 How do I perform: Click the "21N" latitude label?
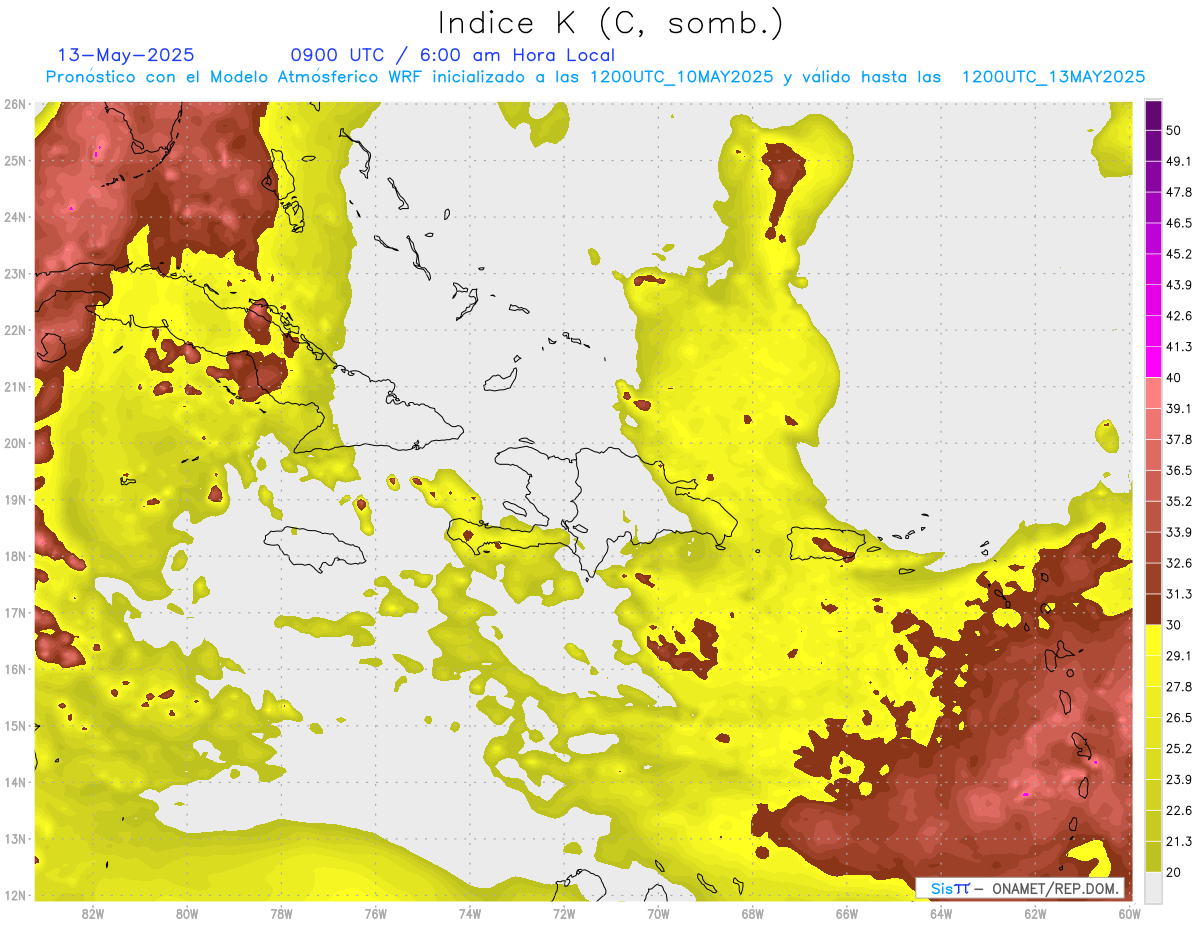(15, 387)
